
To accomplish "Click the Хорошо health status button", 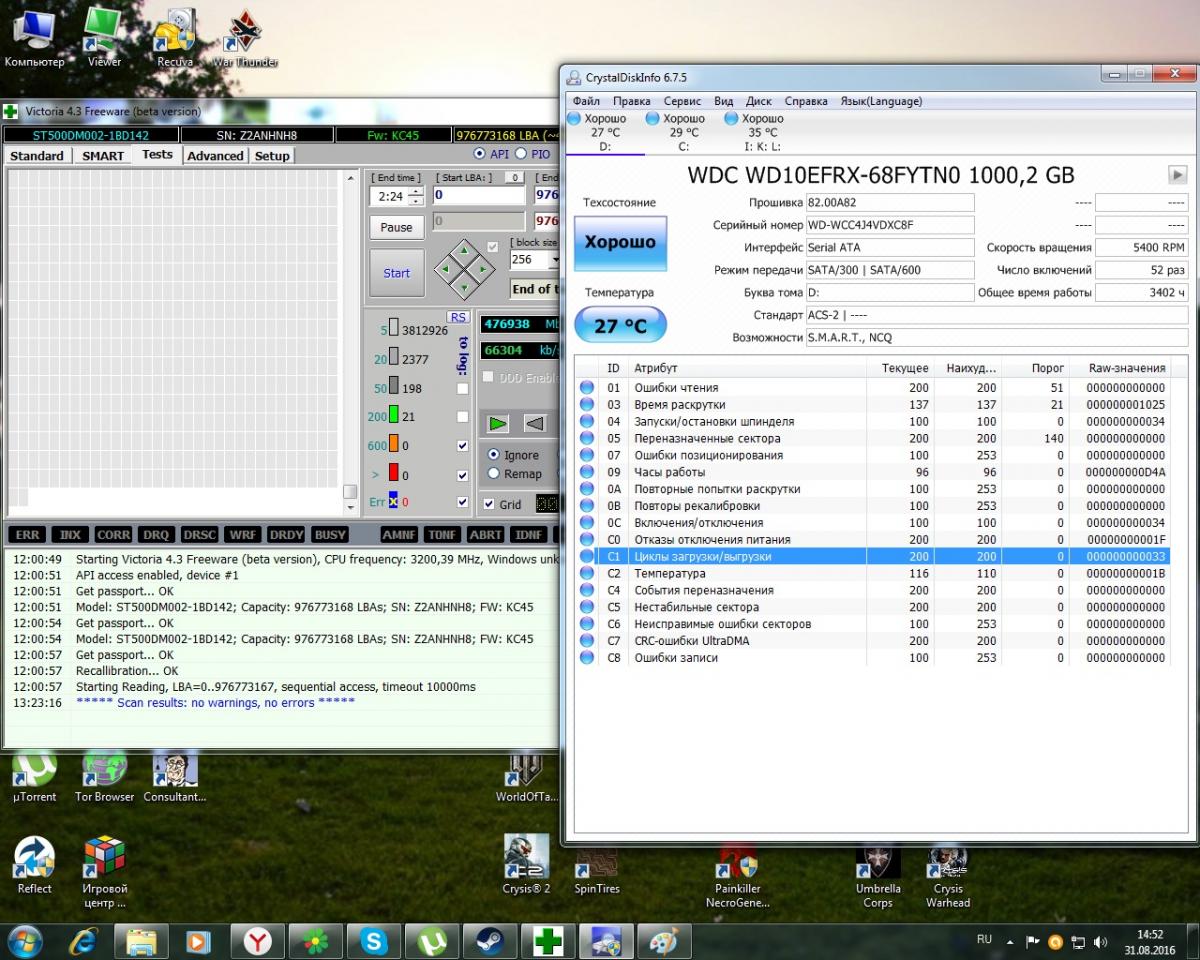I will coord(620,242).
